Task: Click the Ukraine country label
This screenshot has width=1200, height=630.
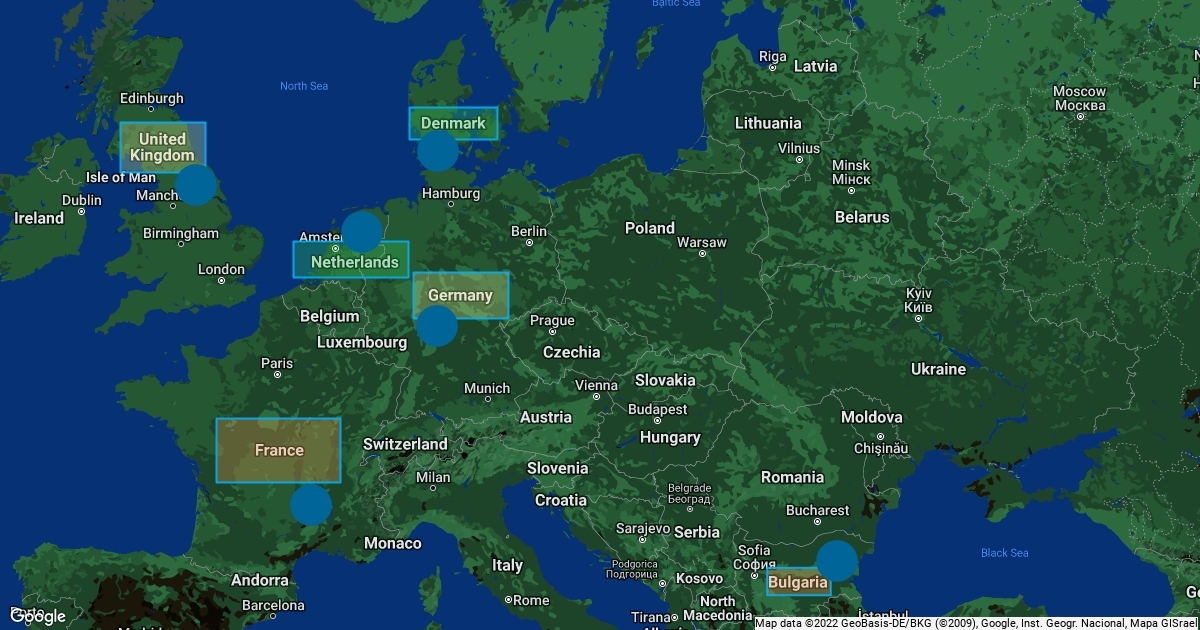Action: [939, 369]
